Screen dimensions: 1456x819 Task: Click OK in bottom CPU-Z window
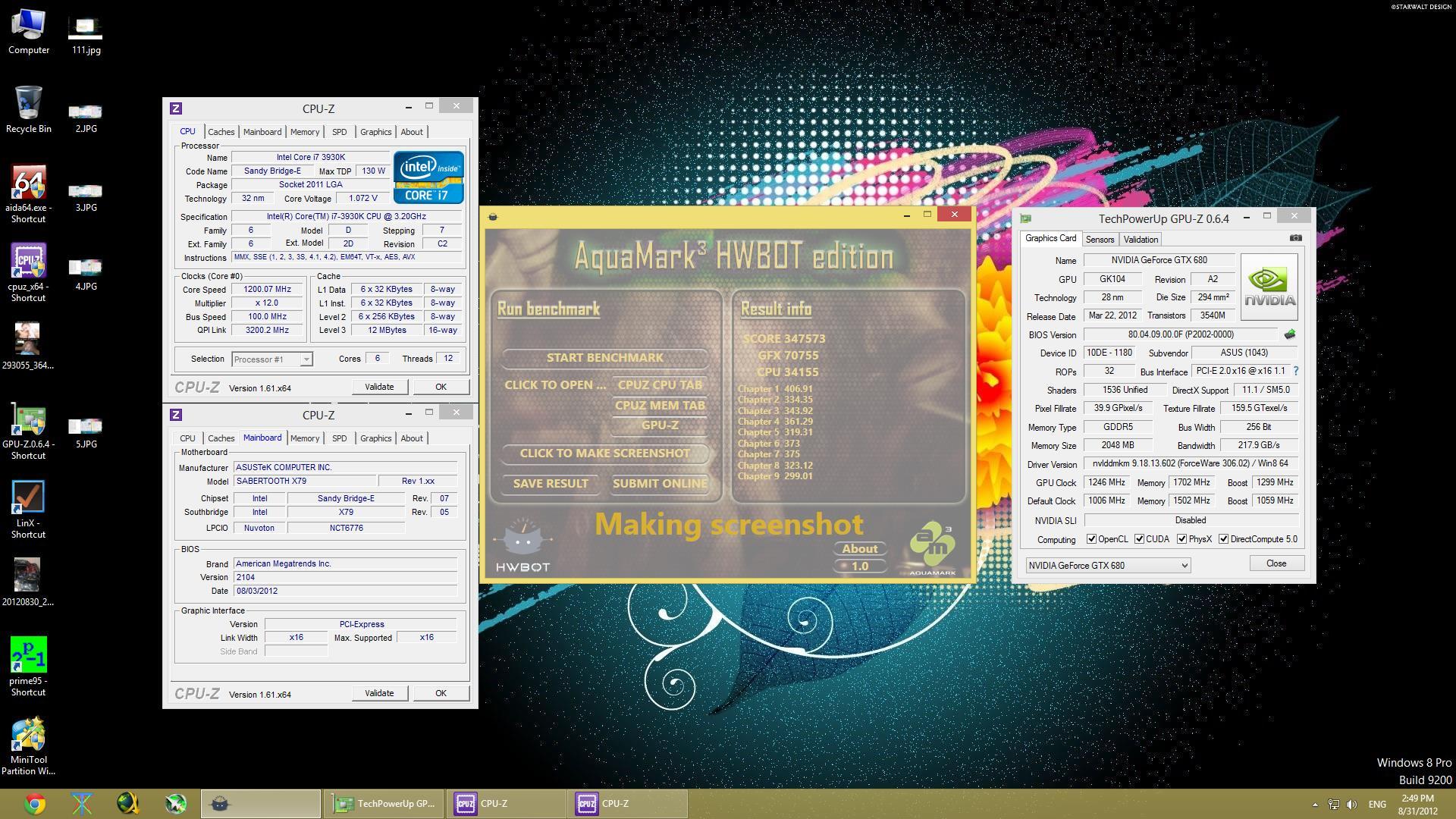coord(441,693)
